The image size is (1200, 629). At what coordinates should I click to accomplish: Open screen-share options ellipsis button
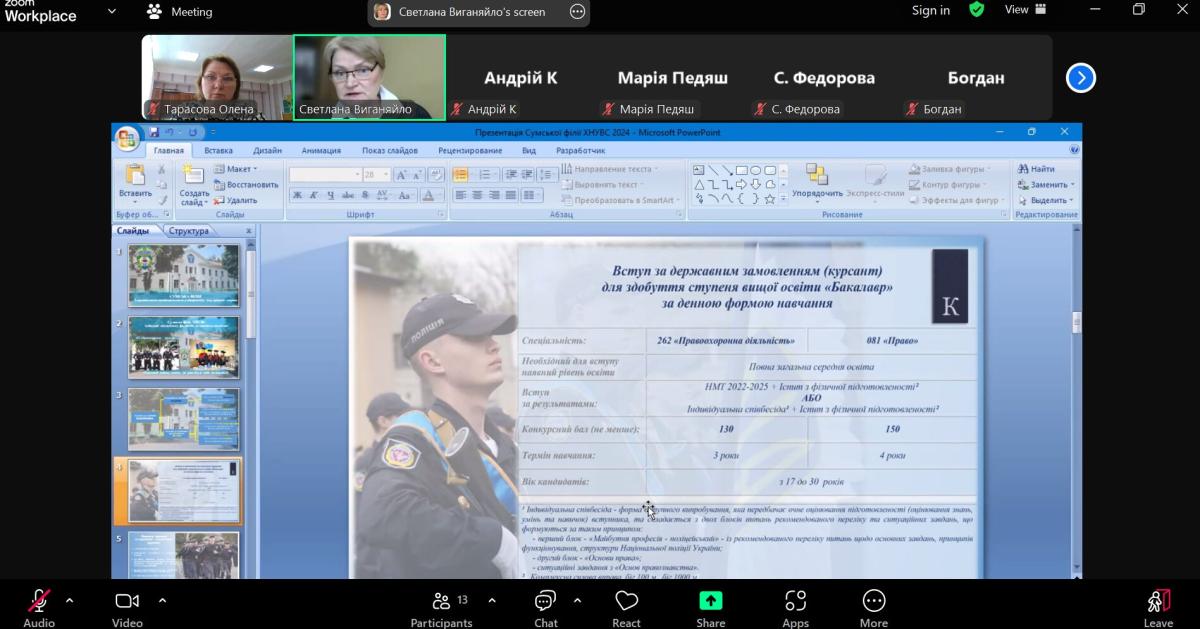tap(577, 12)
